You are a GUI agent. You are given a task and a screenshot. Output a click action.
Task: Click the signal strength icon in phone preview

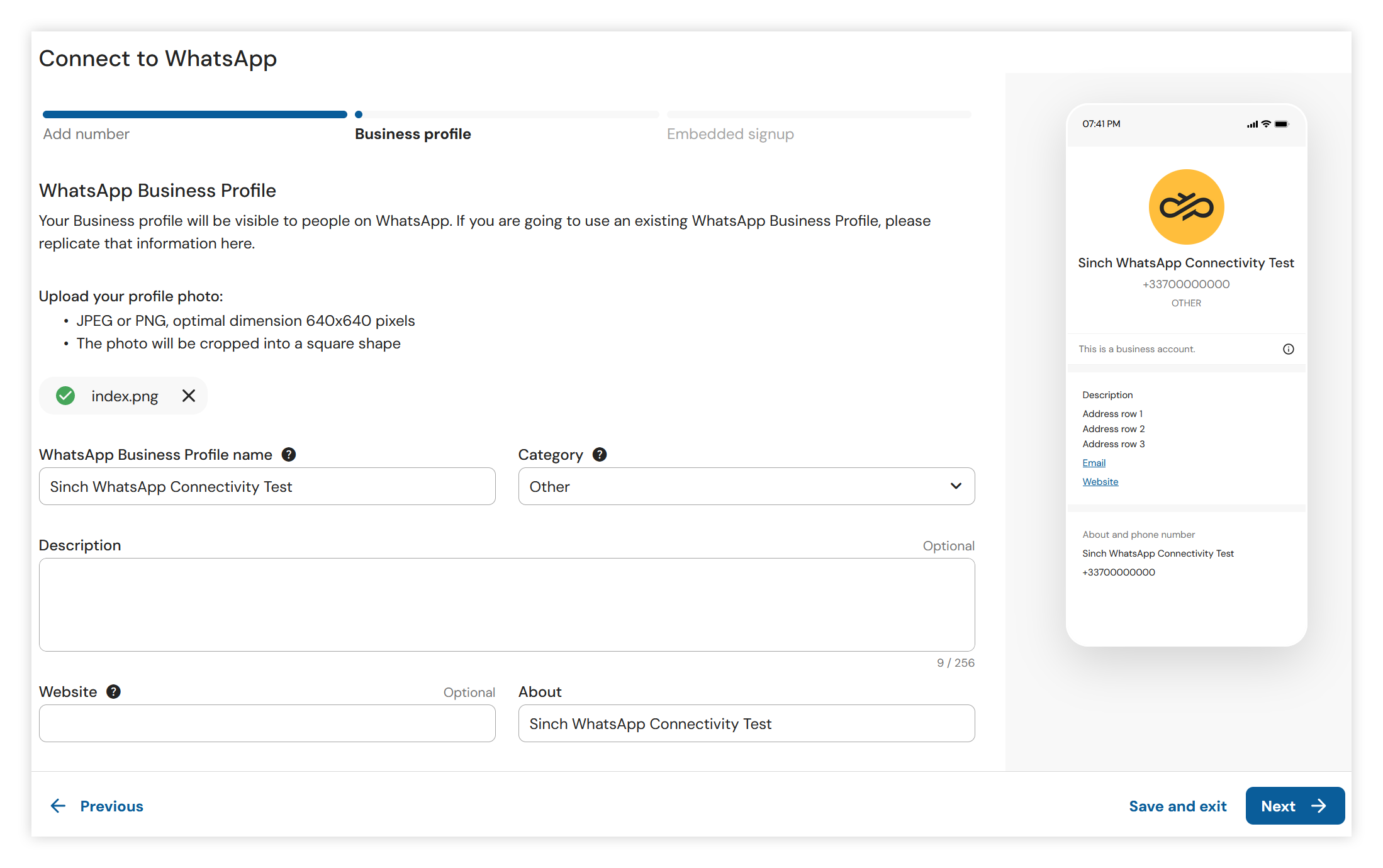click(x=1252, y=124)
